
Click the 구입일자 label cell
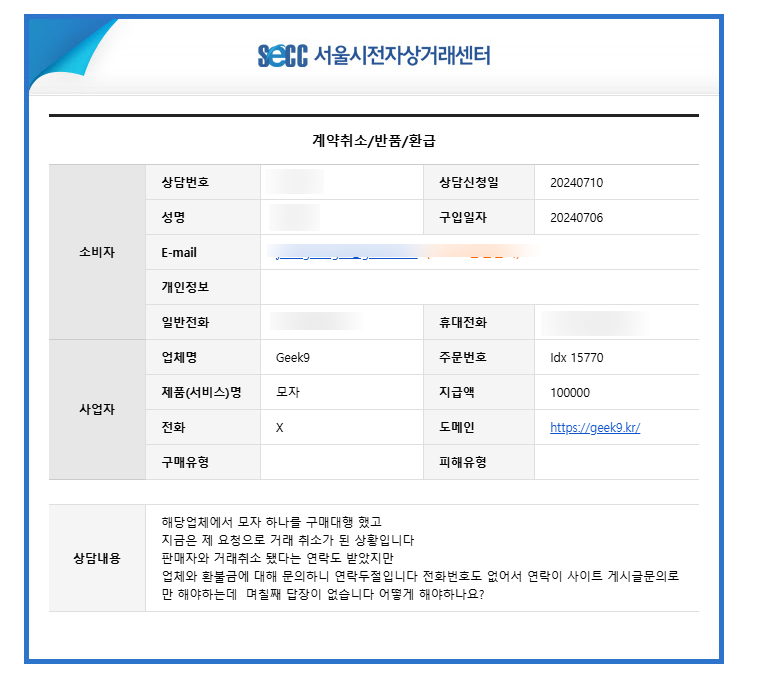click(479, 217)
